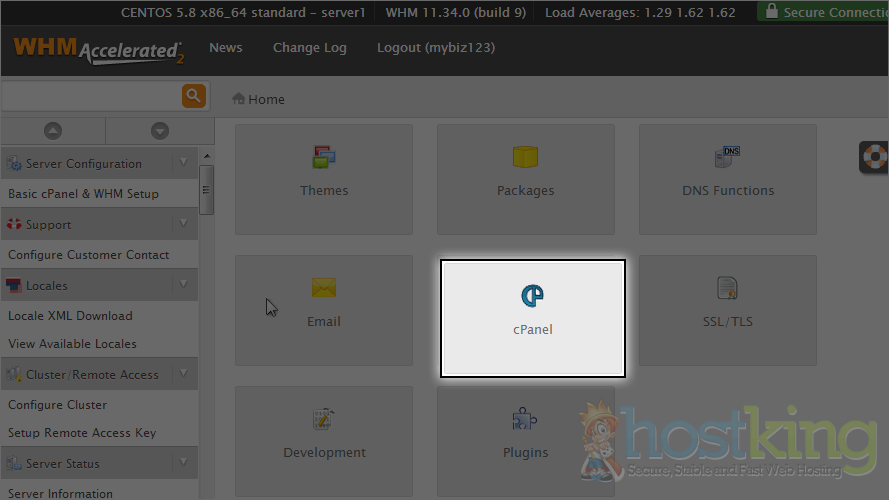The height and width of the screenshot is (500, 889).
Task: Click the orange search magnifier button
Action: tap(194, 96)
